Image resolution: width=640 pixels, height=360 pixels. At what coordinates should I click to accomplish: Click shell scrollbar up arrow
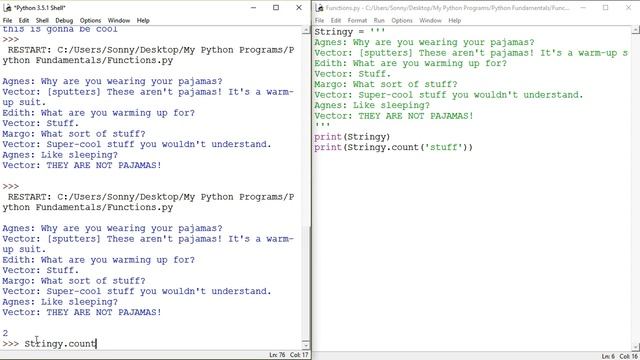coord(306,31)
